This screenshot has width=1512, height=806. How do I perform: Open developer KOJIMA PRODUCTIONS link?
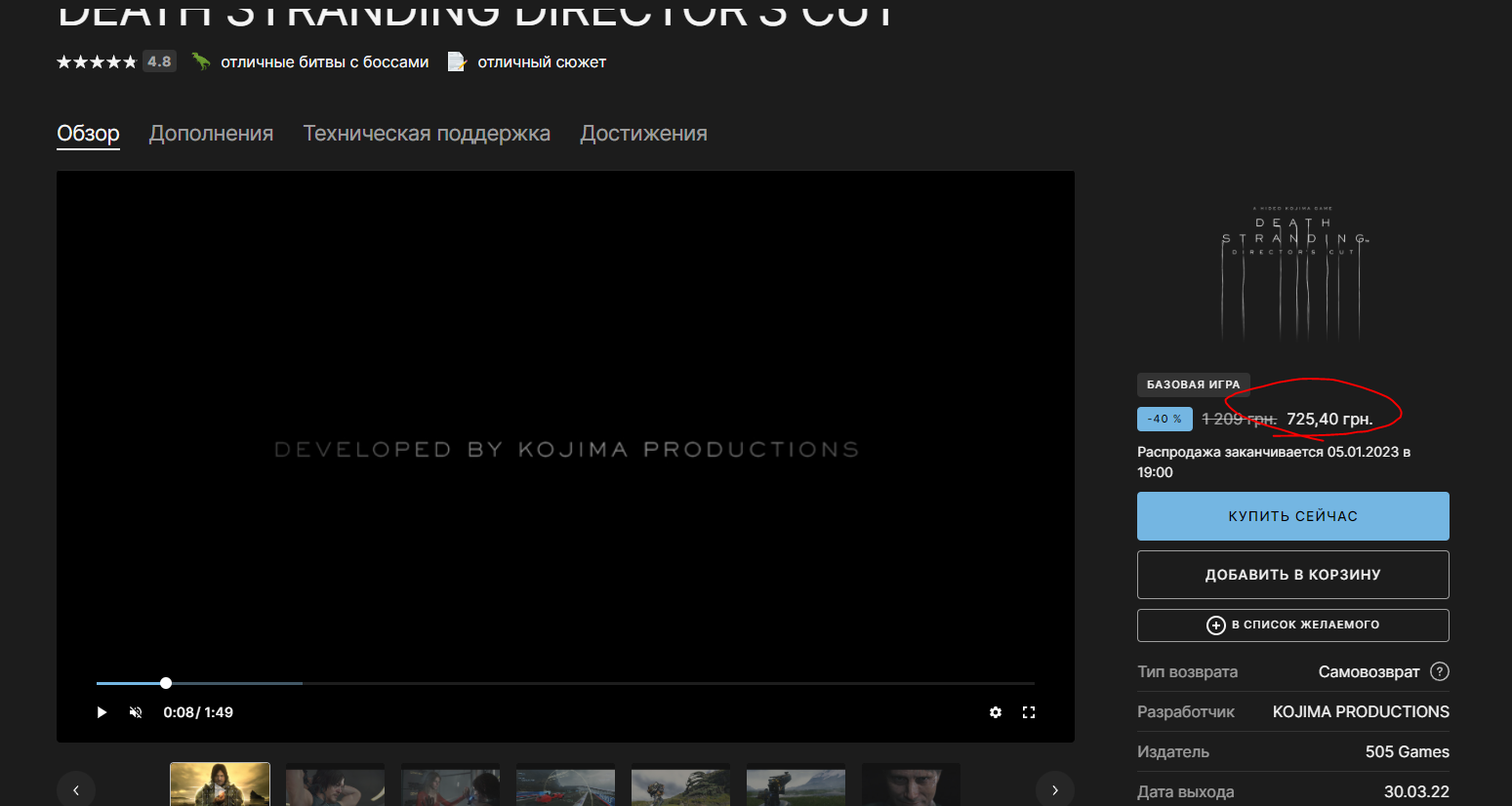click(x=1361, y=712)
